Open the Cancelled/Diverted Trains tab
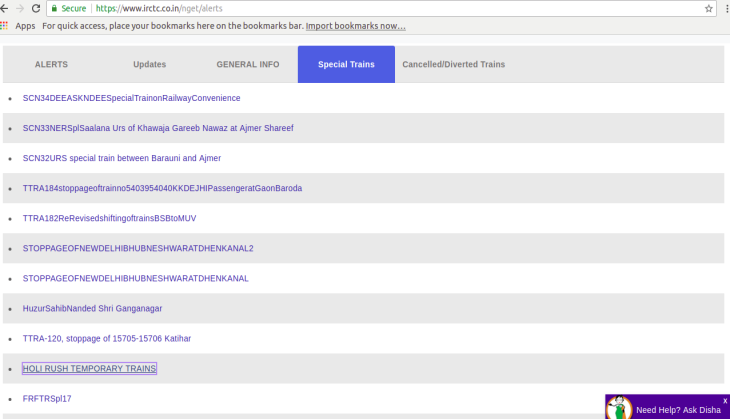 [453, 64]
